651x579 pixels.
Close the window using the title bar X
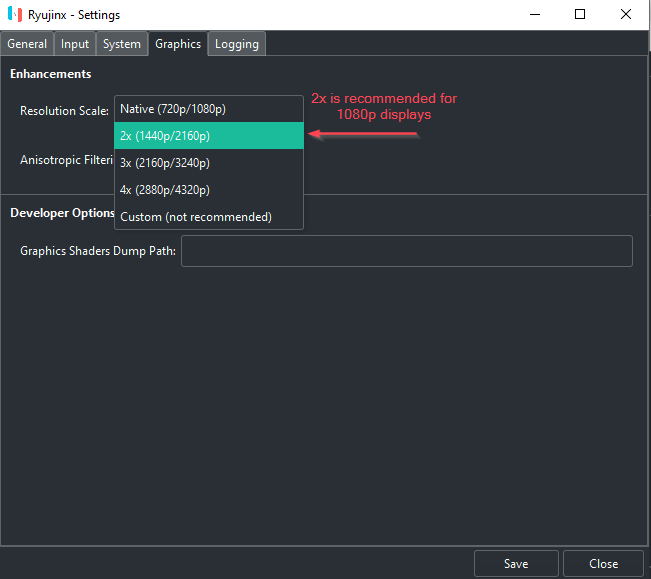click(x=626, y=15)
